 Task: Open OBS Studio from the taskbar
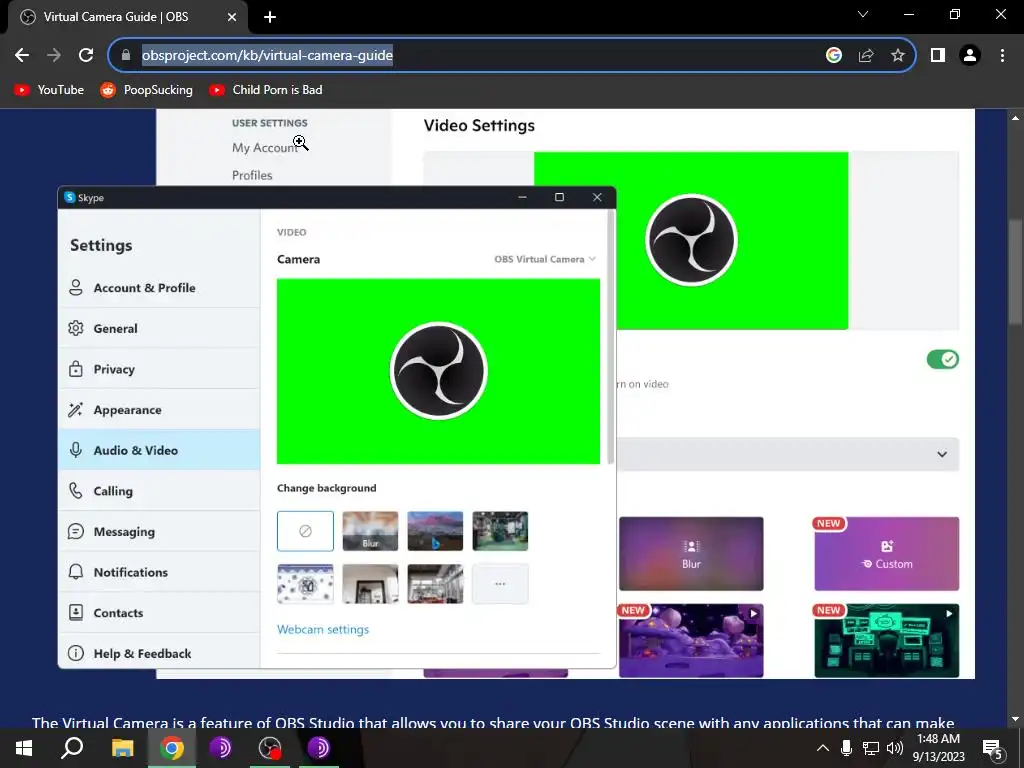(x=270, y=748)
